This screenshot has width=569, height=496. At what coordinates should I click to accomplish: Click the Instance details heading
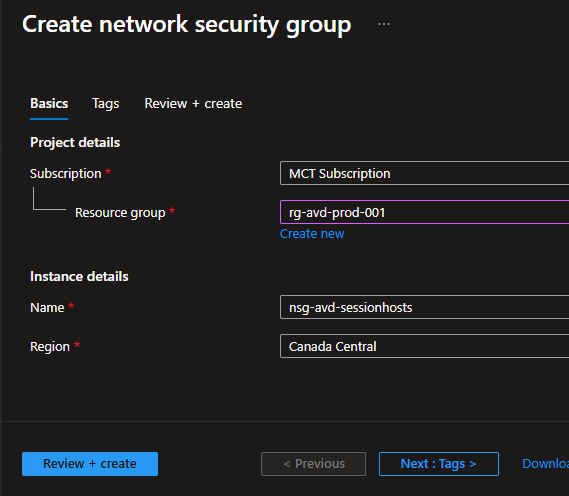[79, 276]
